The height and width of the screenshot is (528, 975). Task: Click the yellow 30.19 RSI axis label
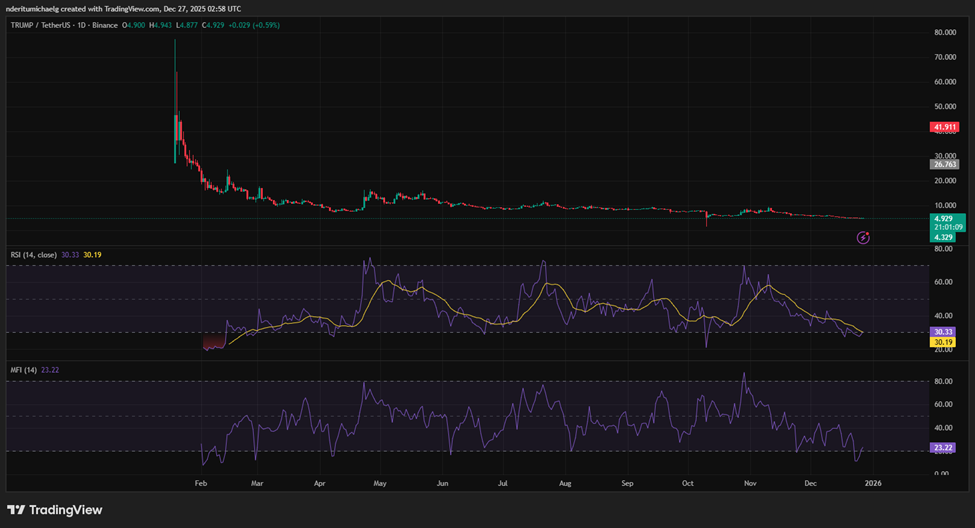(945, 342)
